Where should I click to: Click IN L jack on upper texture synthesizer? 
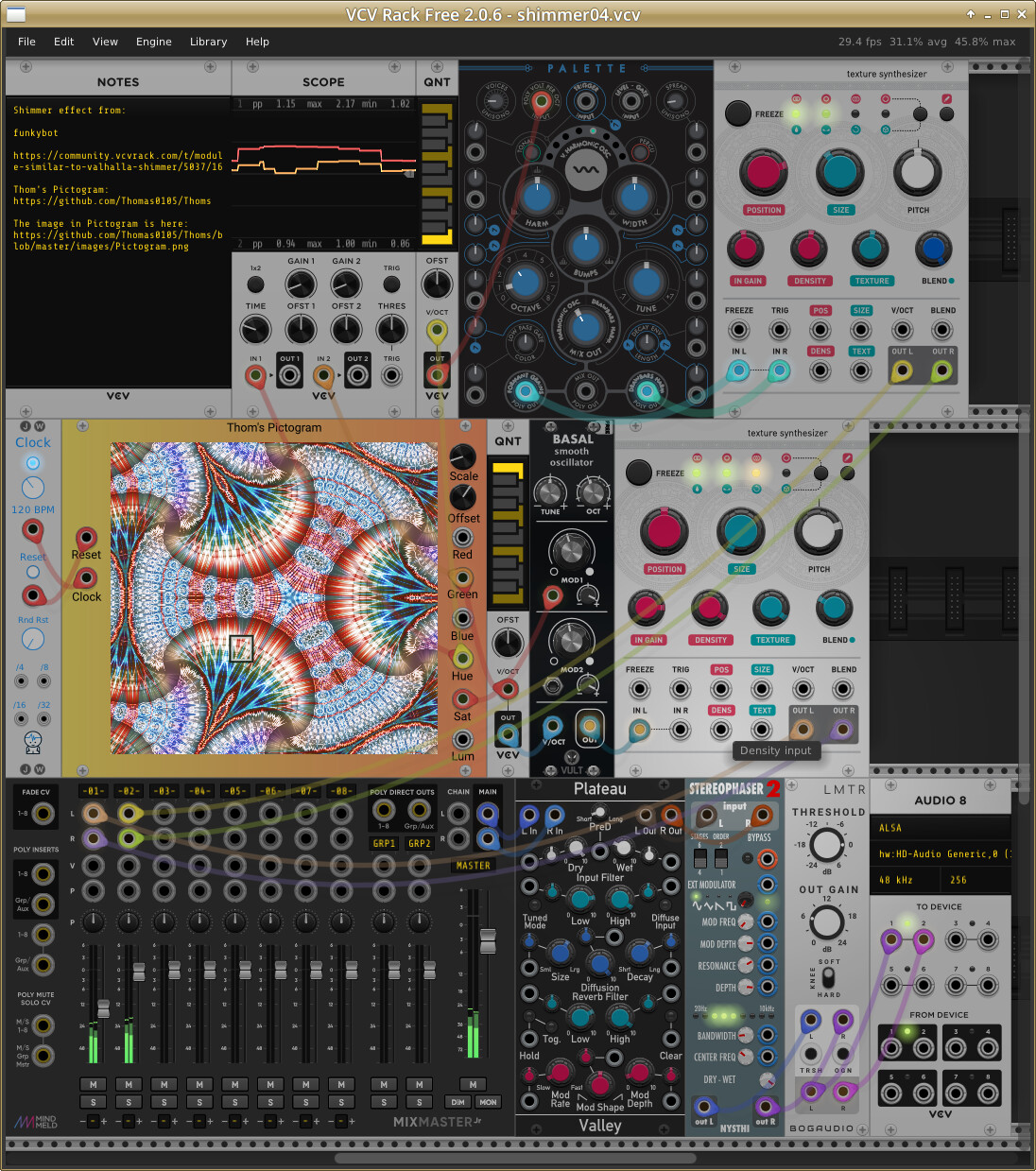point(738,370)
